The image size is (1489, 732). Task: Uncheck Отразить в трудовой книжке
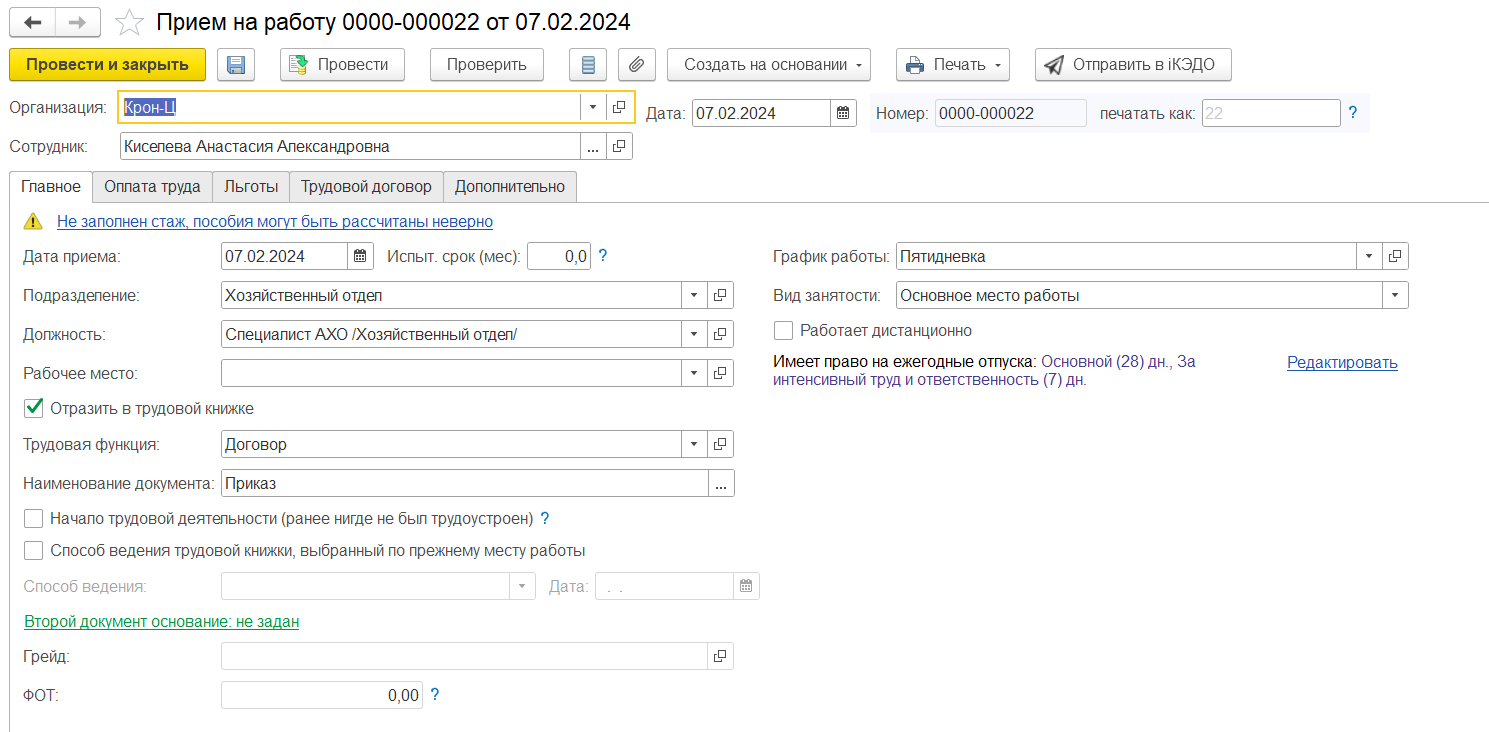click(34, 408)
